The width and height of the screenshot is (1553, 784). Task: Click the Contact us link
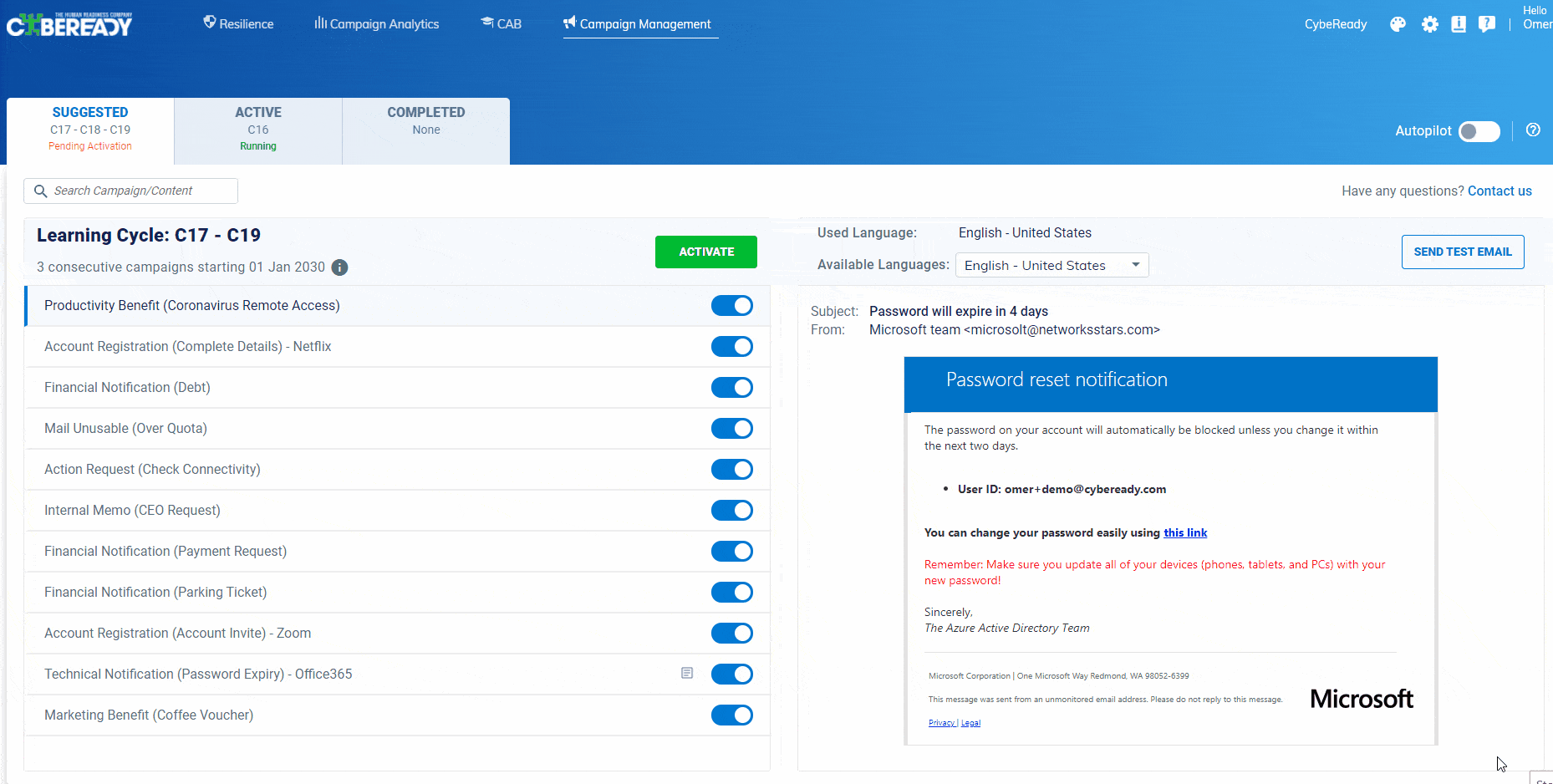[x=1500, y=191]
